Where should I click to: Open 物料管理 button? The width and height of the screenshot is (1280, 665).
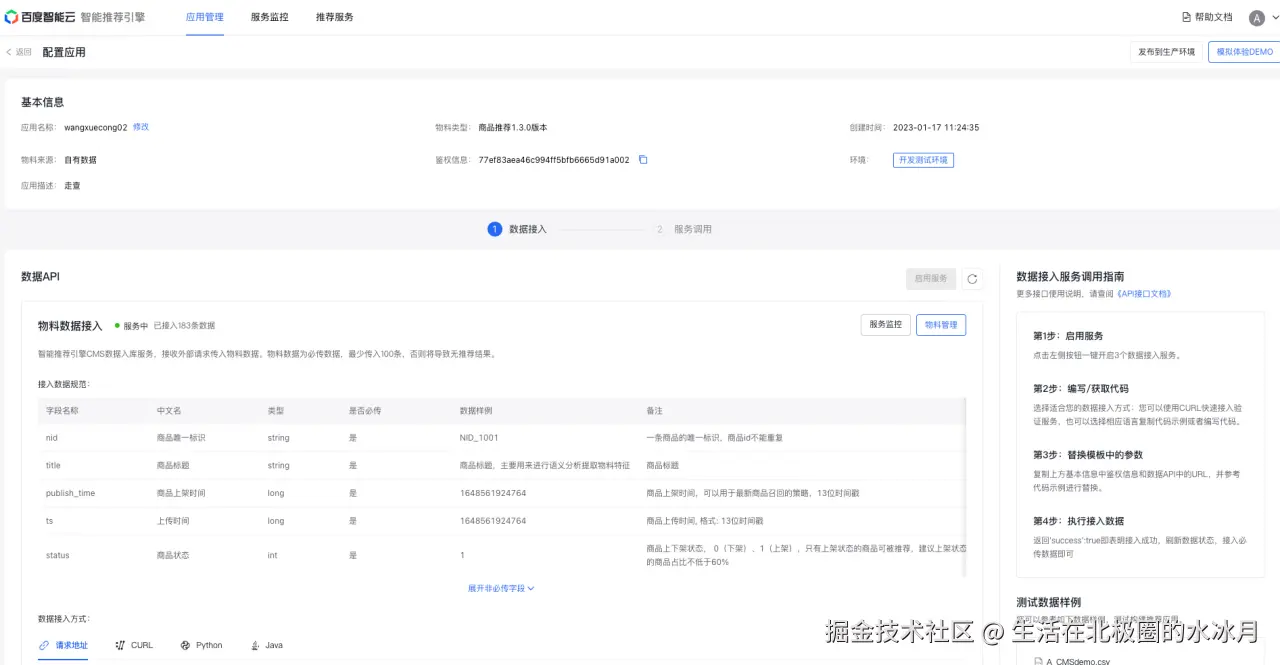point(941,325)
